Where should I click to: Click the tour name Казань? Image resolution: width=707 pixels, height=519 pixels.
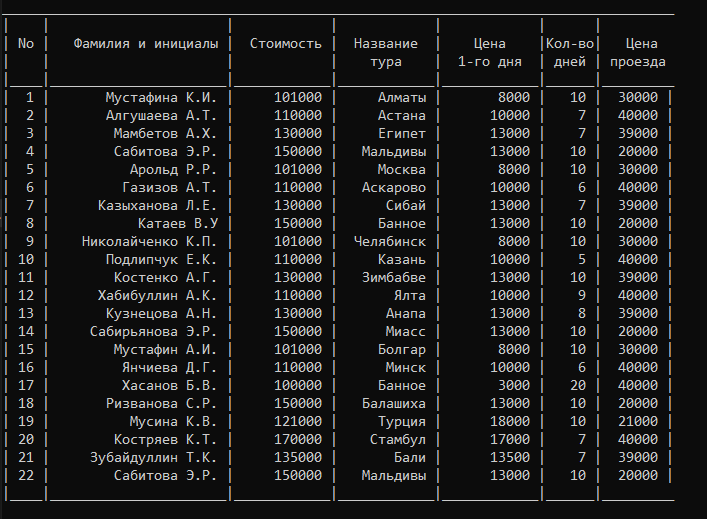pos(402,260)
